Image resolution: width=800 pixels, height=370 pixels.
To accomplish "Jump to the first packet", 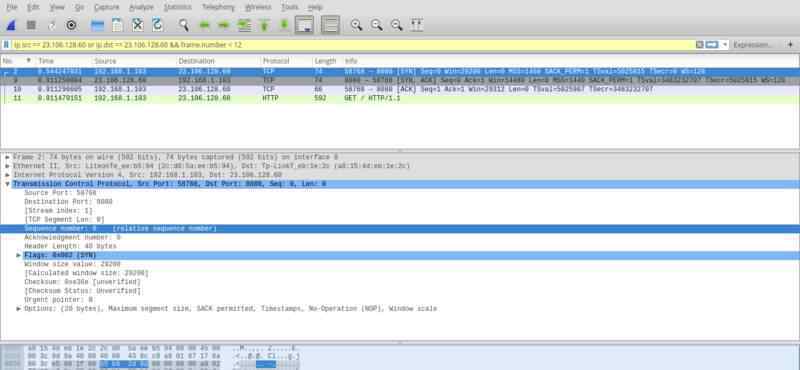I will click(x=264, y=25).
